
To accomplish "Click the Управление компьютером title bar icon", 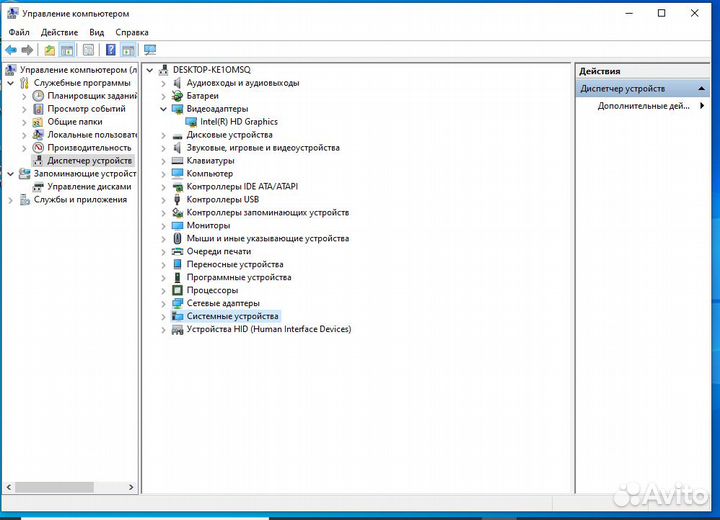I will pos(13,13).
